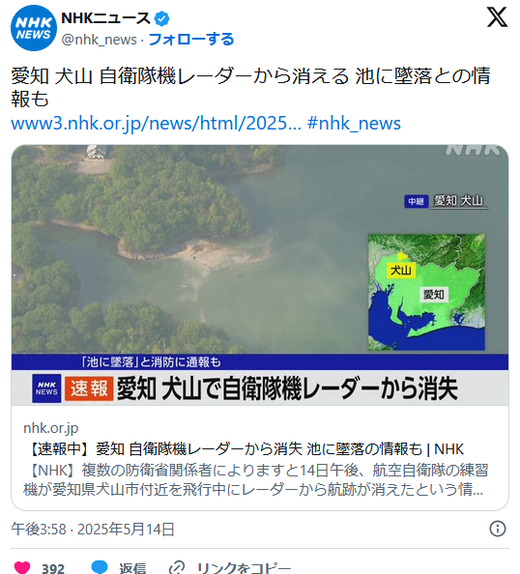Screen dimensions: 520x574
Task: Open the NHK News profile avatar
Action: pos(34,28)
